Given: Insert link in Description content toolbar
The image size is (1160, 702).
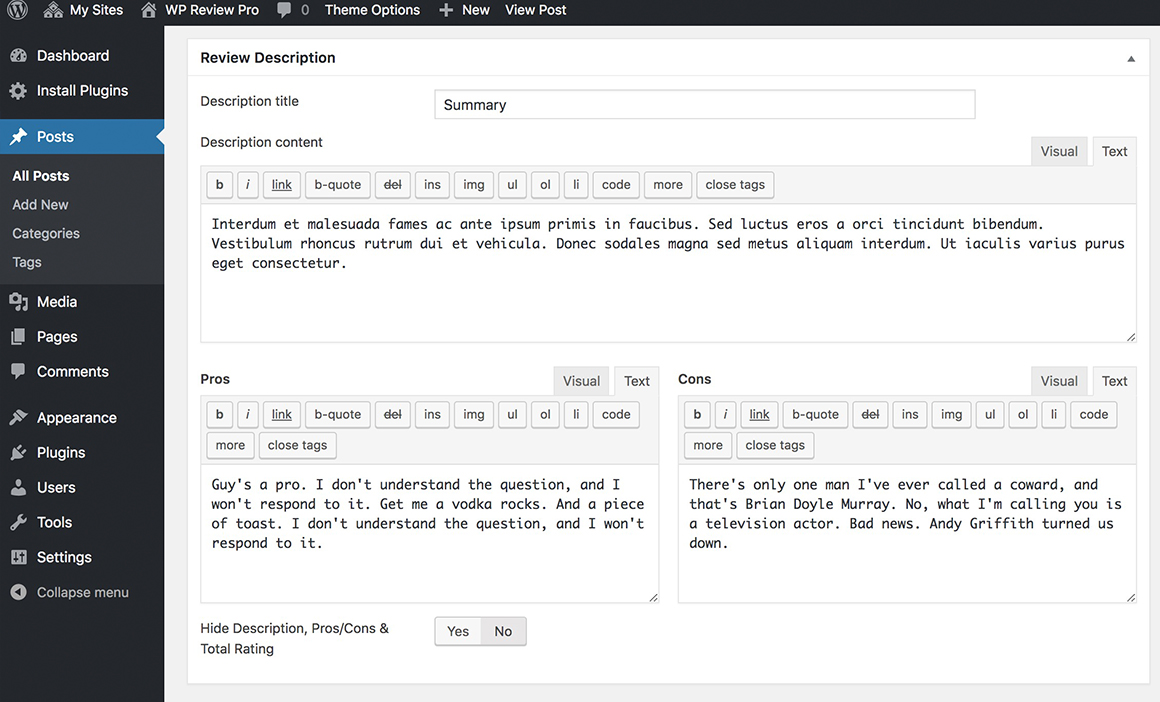Looking at the screenshot, I should [281, 185].
